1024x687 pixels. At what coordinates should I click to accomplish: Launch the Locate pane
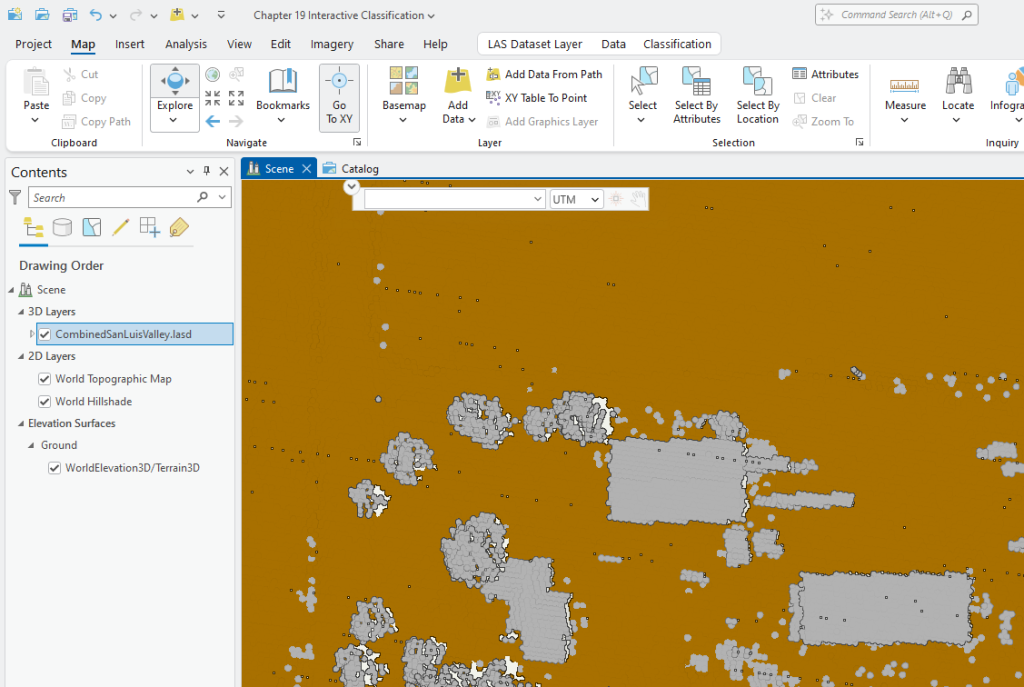tap(958, 90)
